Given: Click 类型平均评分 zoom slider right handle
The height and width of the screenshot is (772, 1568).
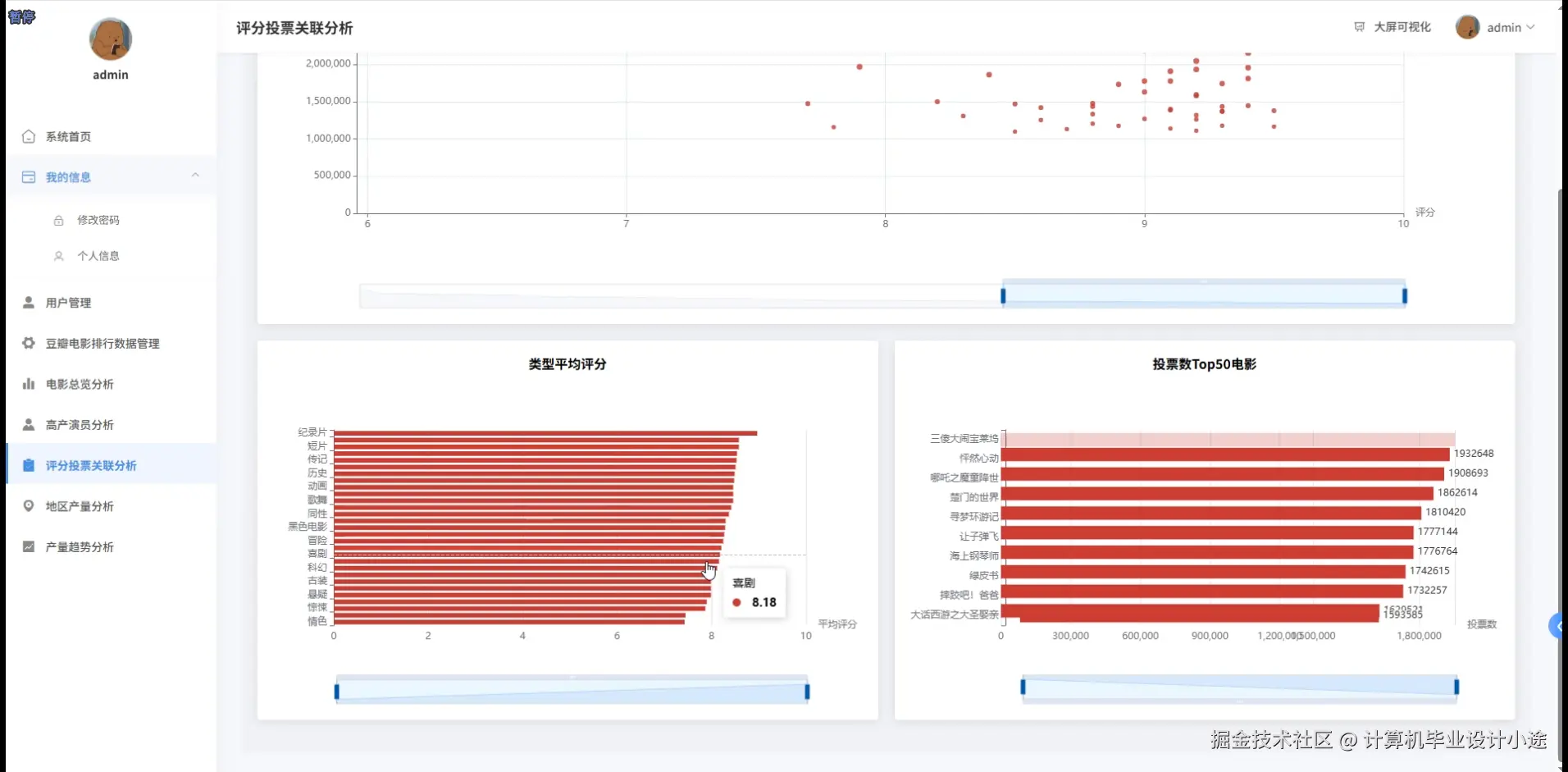Looking at the screenshot, I should 807,692.
